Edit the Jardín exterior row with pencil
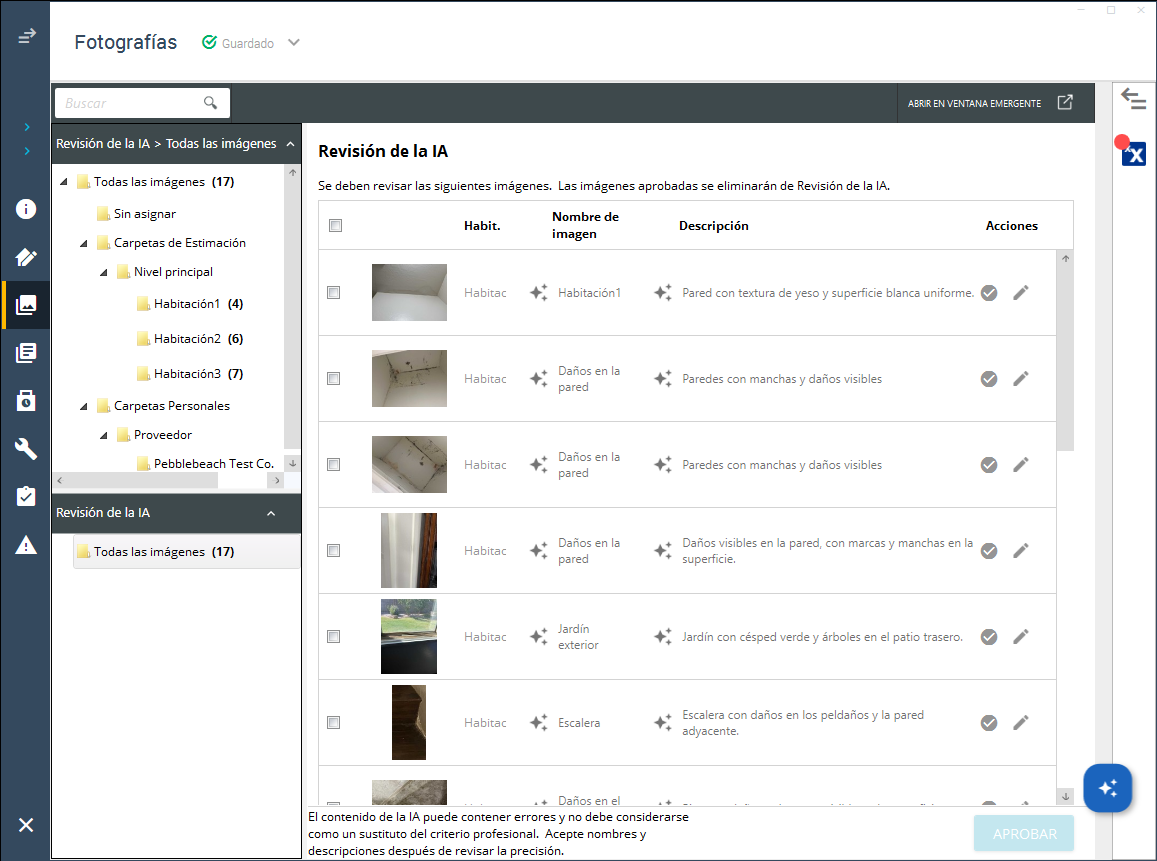 (1020, 637)
